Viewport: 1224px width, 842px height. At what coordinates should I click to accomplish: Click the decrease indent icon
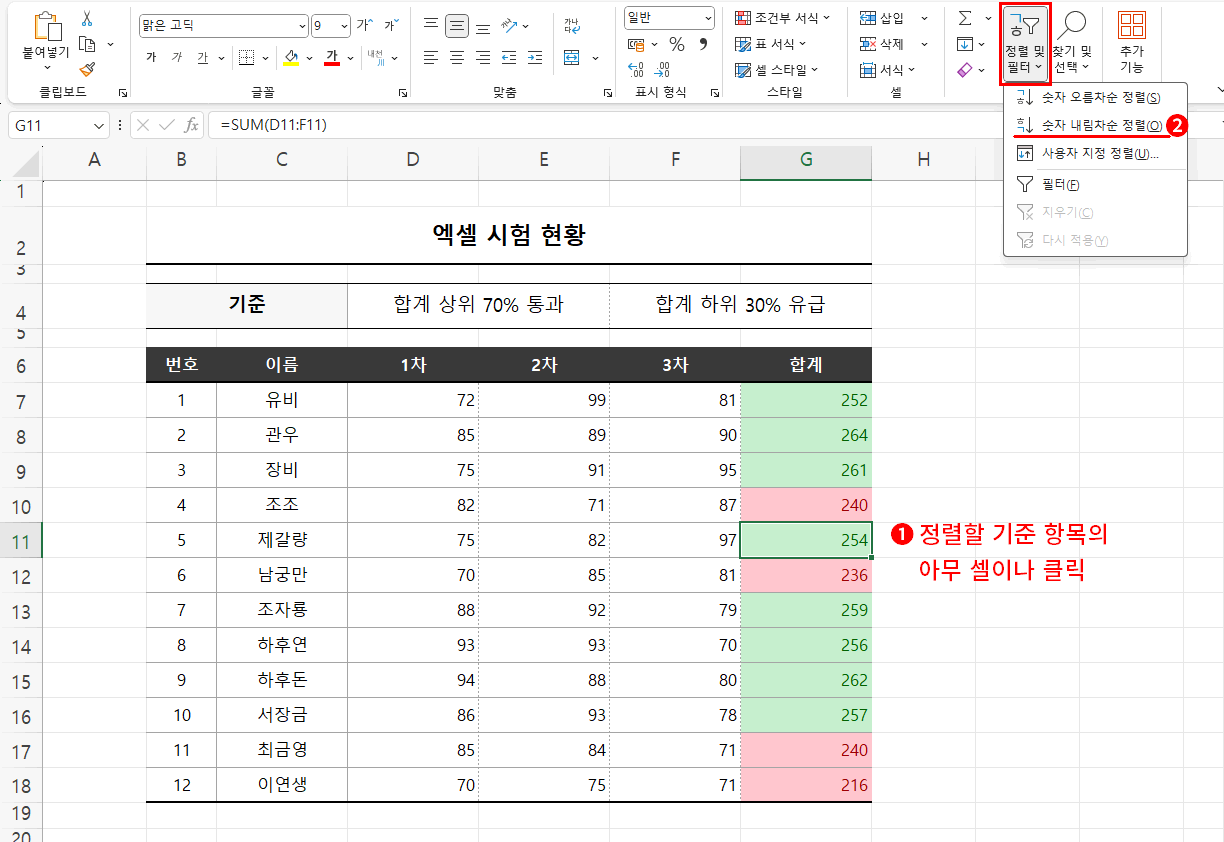pyautogui.click(x=510, y=58)
